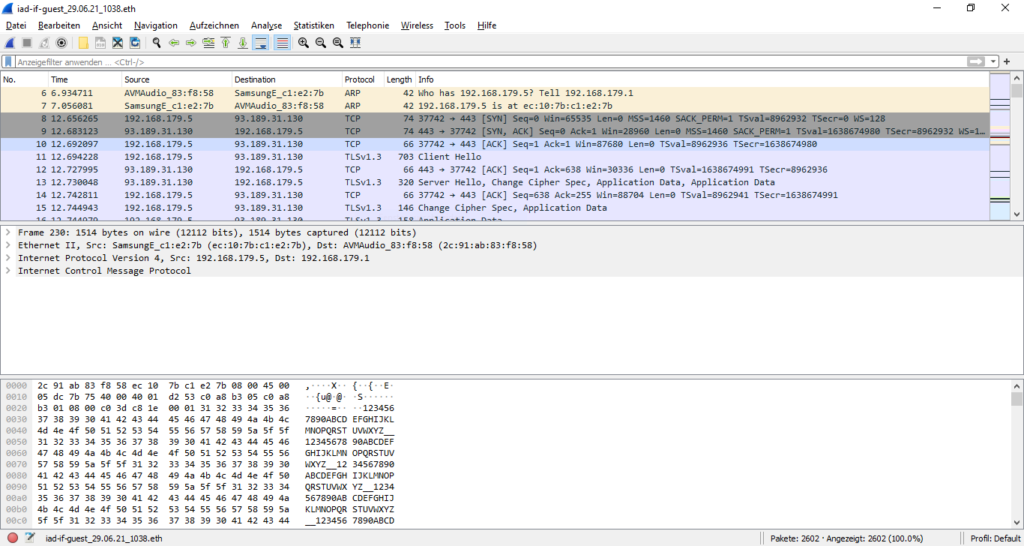Click the packet list scrollbar down arrow
The height and width of the screenshot is (546, 1024).
[1016, 214]
